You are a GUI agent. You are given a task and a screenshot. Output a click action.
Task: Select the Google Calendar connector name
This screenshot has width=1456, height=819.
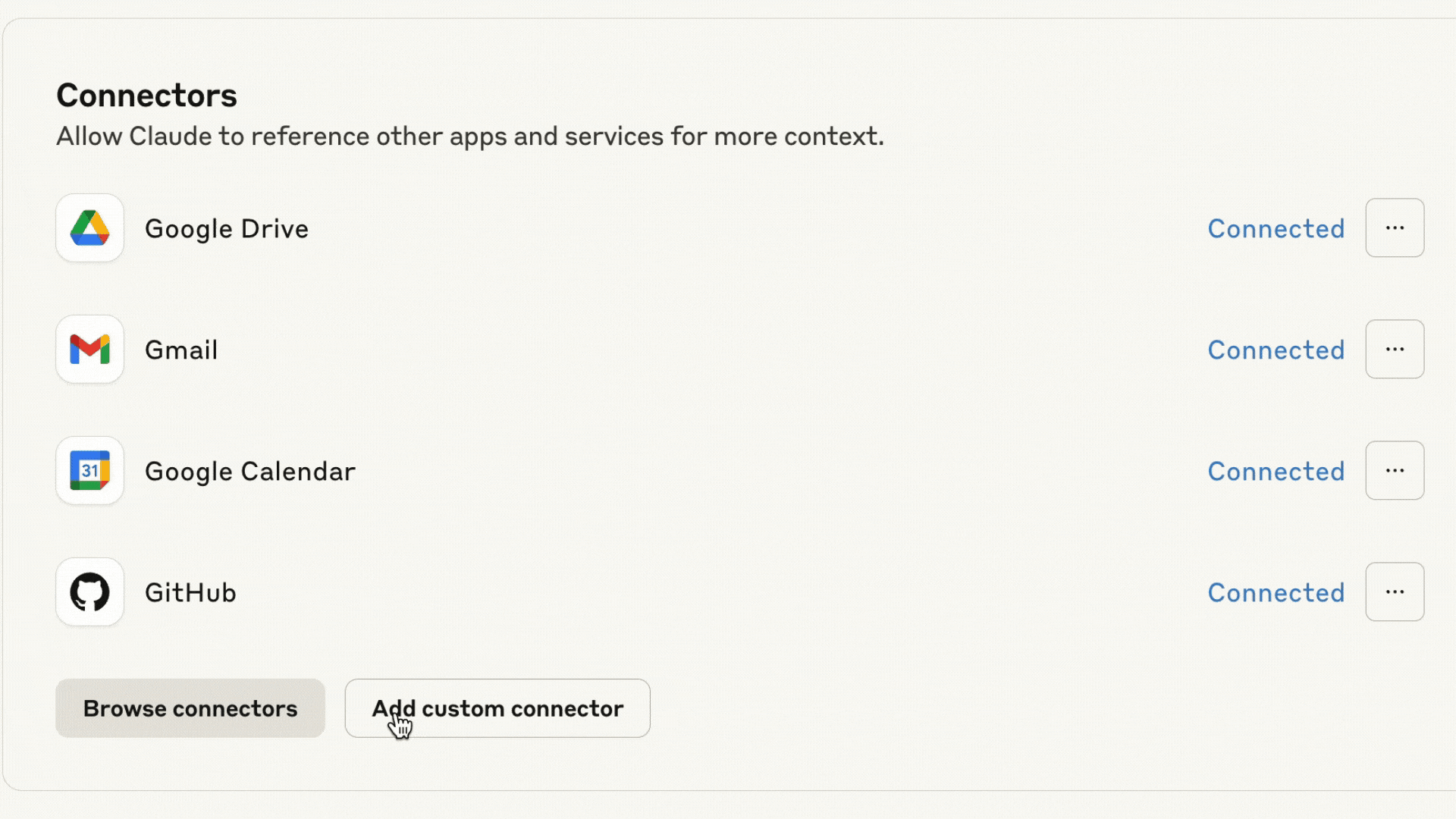coord(249,472)
